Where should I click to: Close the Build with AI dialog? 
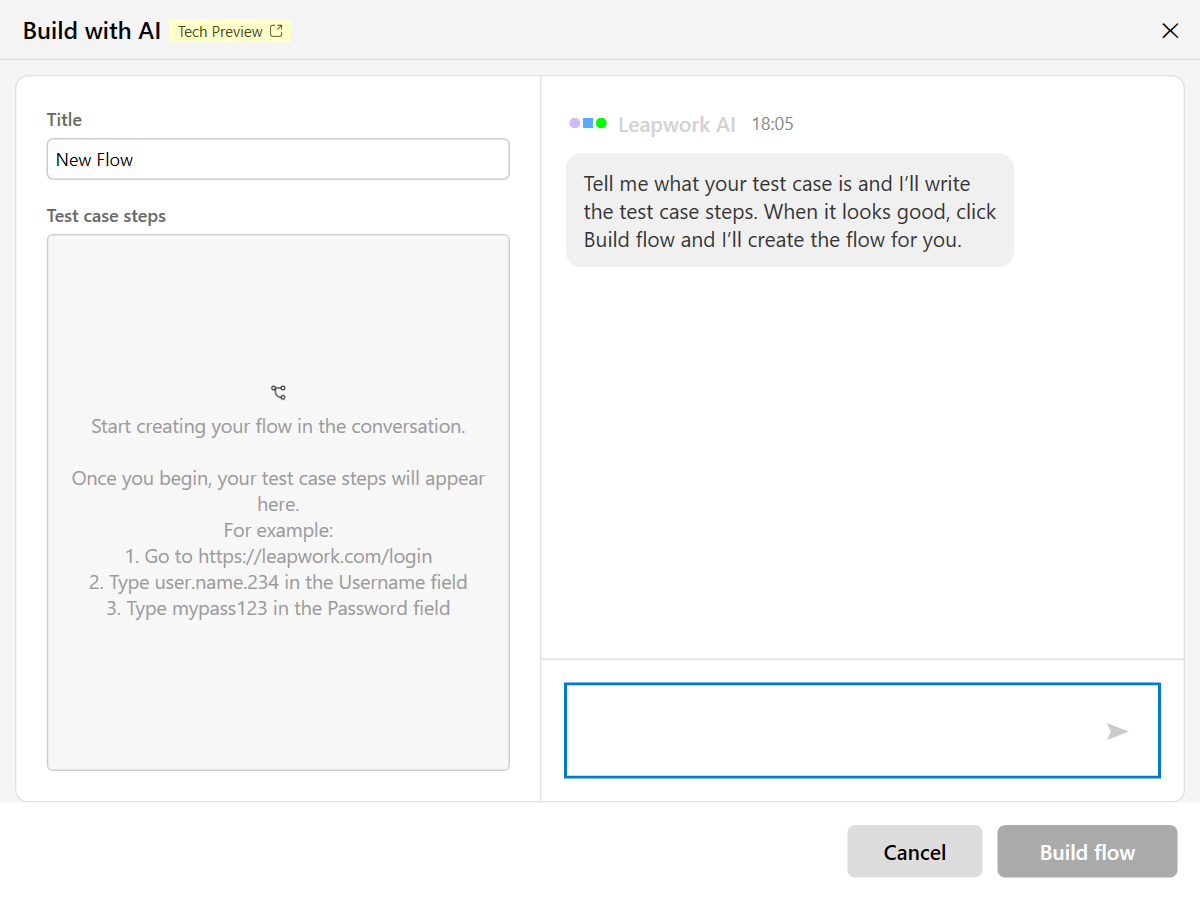click(1170, 31)
